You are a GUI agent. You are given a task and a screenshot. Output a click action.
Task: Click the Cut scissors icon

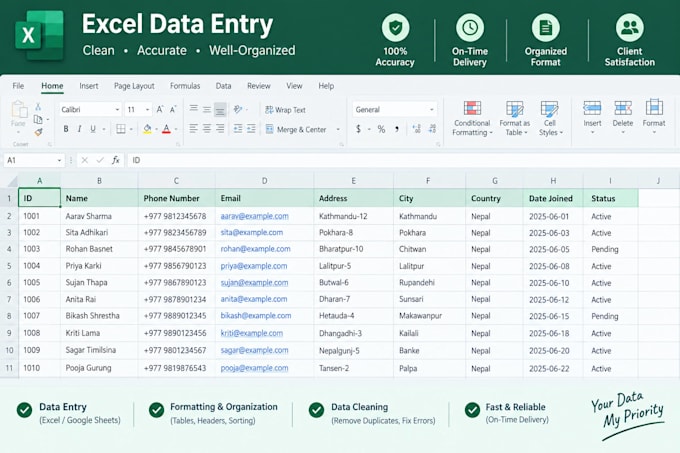(x=38, y=107)
